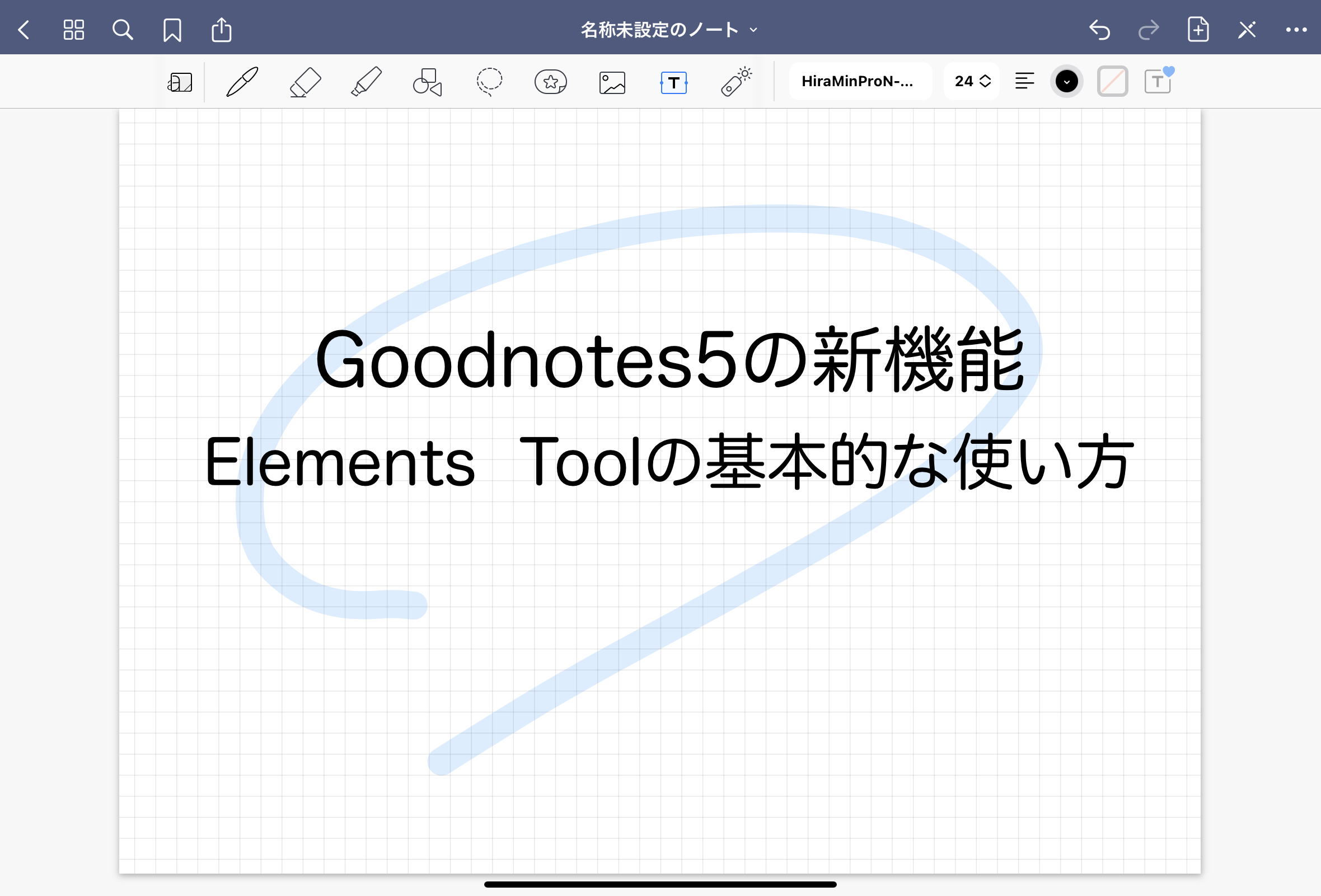The height and width of the screenshot is (896, 1321).
Task: Open the page thumbnails grid view
Action: pos(73,30)
